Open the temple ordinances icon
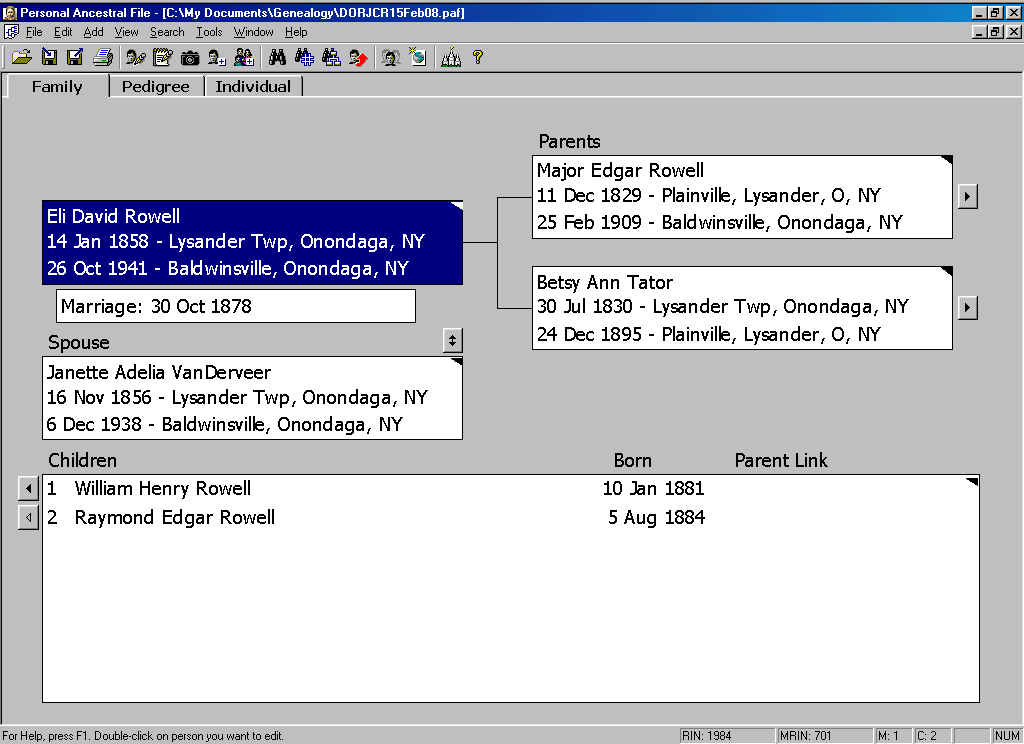Viewport: 1024px width, 744px height. [451, 57]
